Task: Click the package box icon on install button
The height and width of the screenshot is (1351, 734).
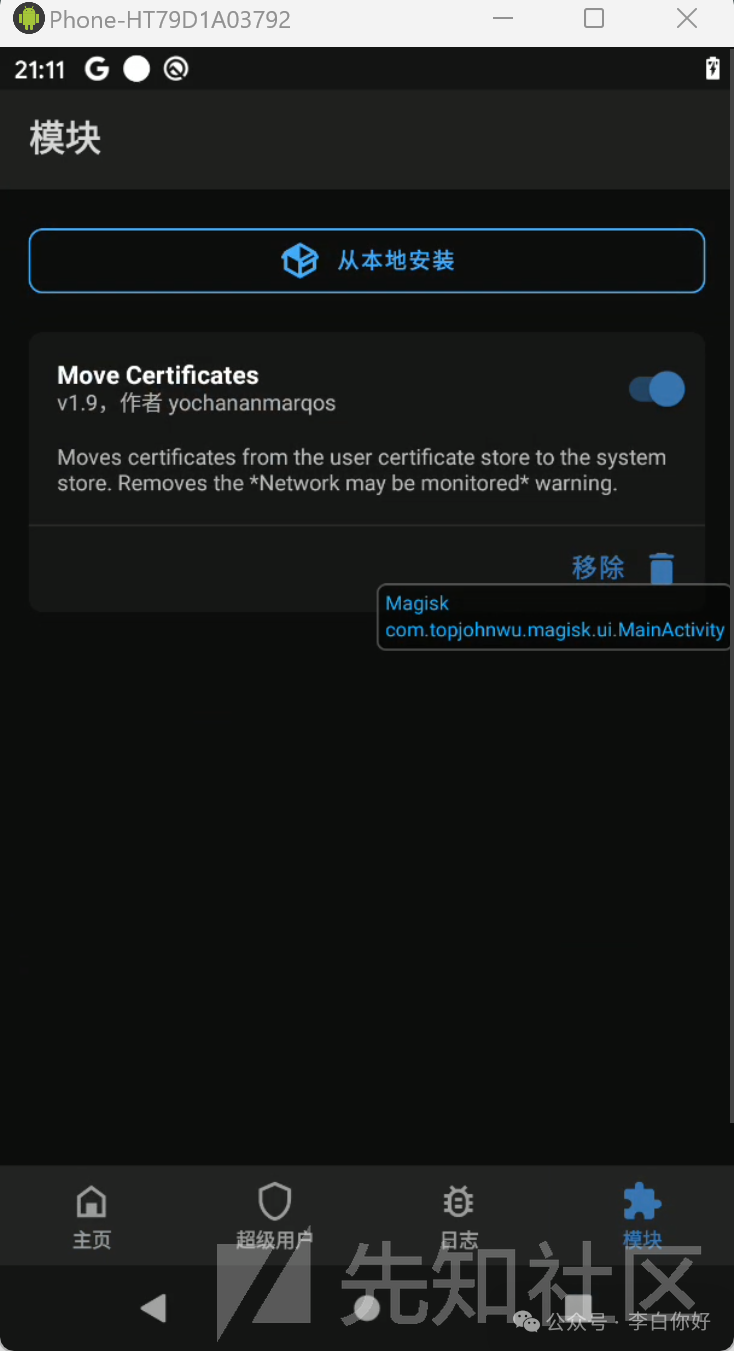Action: click(x=299, y=261)
